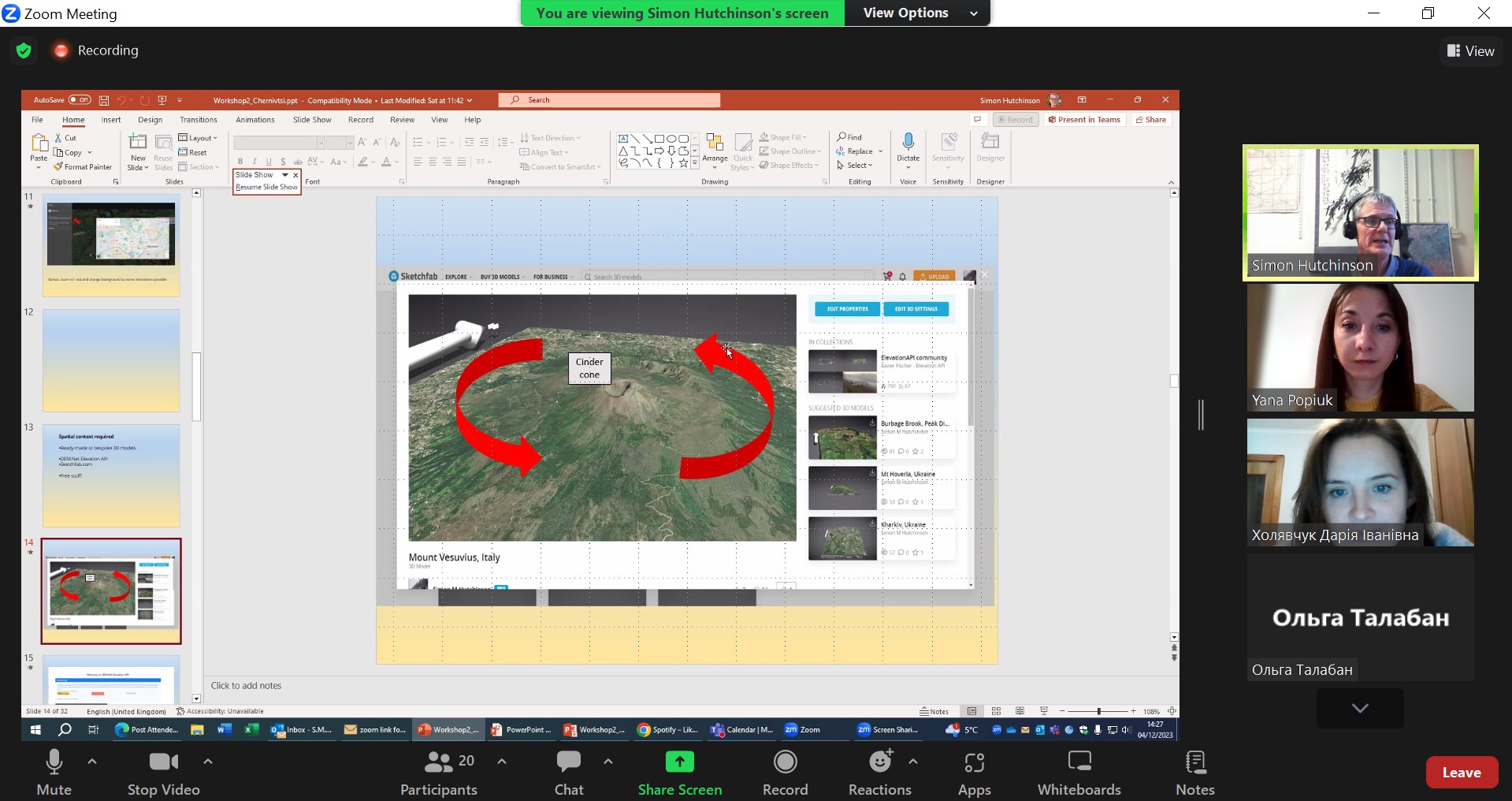The height and width of the screenshot is (801, 1512).
Task: Click the green Share Screen icon
Action: pos(679,762)
